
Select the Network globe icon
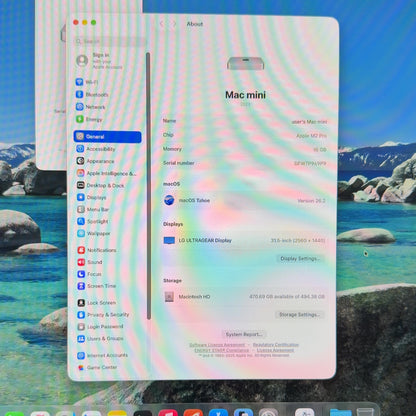[80, 107]
